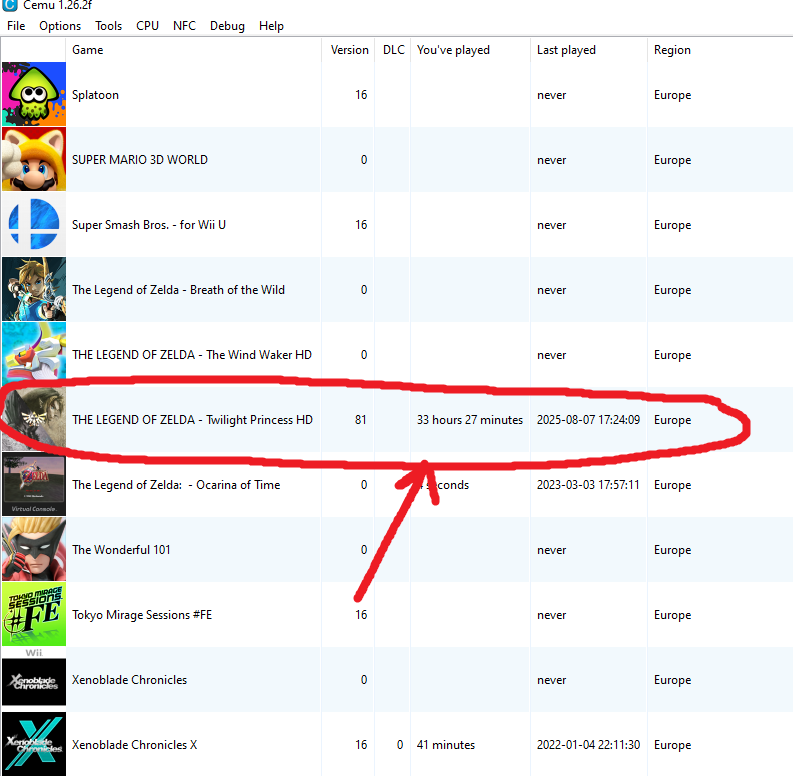Click never in Wonderful 101 row

[x=551, y=550]
